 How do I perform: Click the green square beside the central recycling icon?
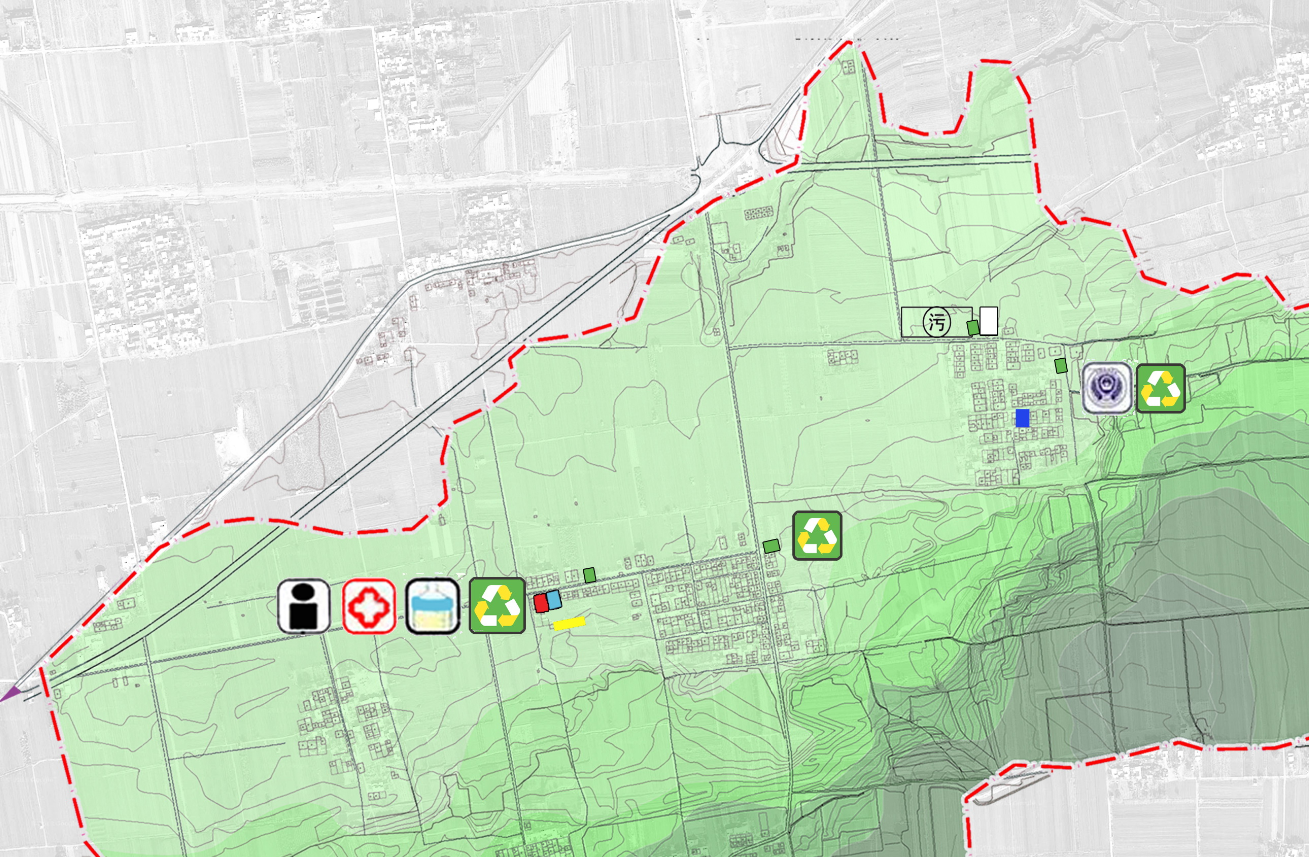[x=771, y=546]
